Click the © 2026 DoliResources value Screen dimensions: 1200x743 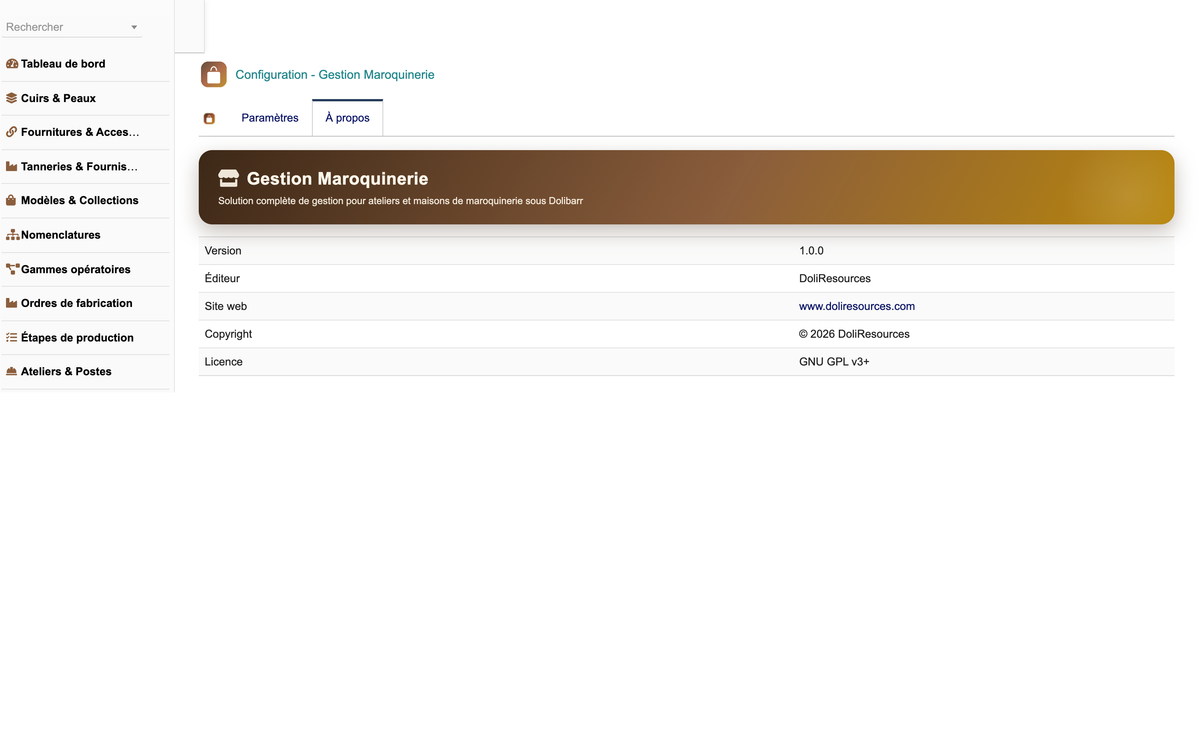854,334
